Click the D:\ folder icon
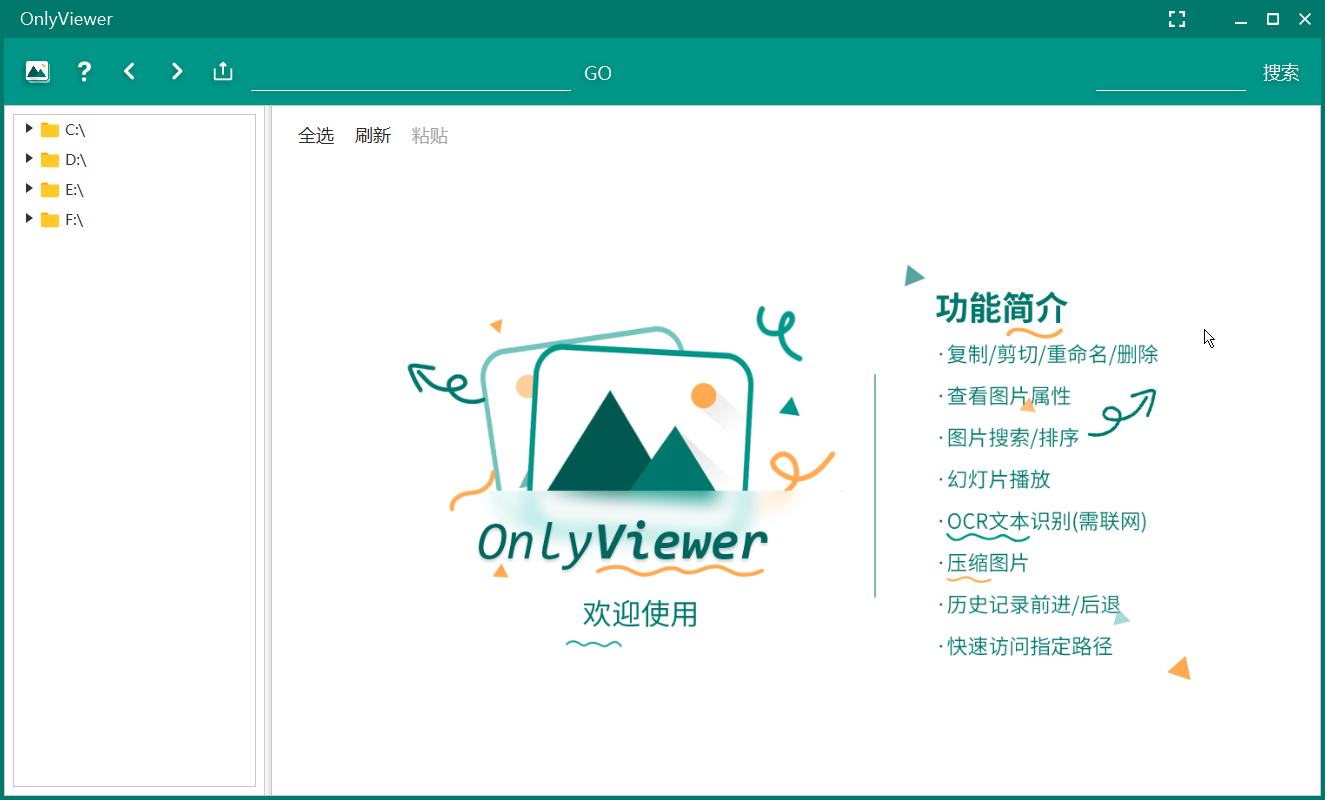 tap(50, 159)
